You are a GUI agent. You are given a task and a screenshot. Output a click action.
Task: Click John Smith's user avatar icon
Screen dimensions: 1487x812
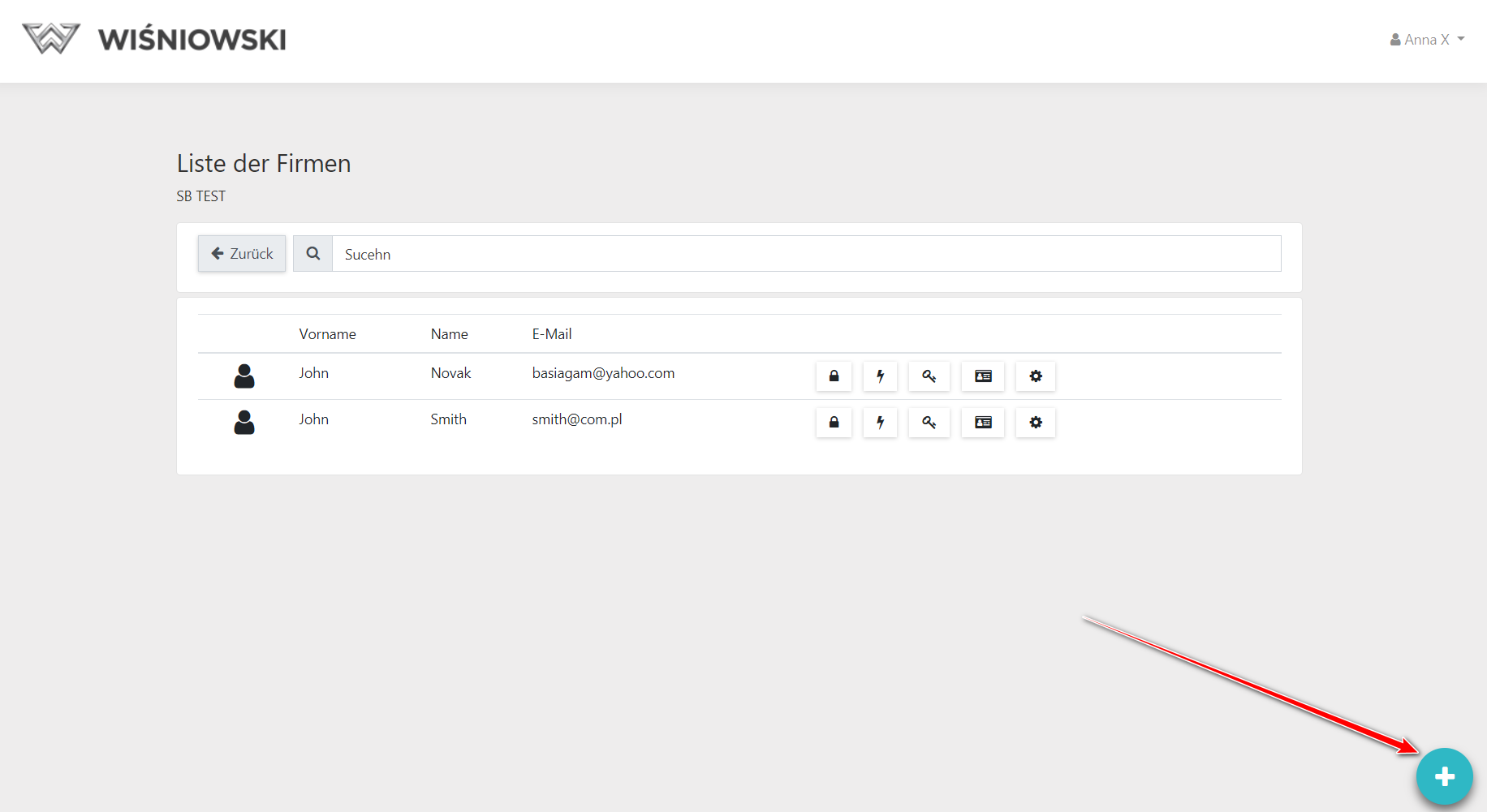244,422
